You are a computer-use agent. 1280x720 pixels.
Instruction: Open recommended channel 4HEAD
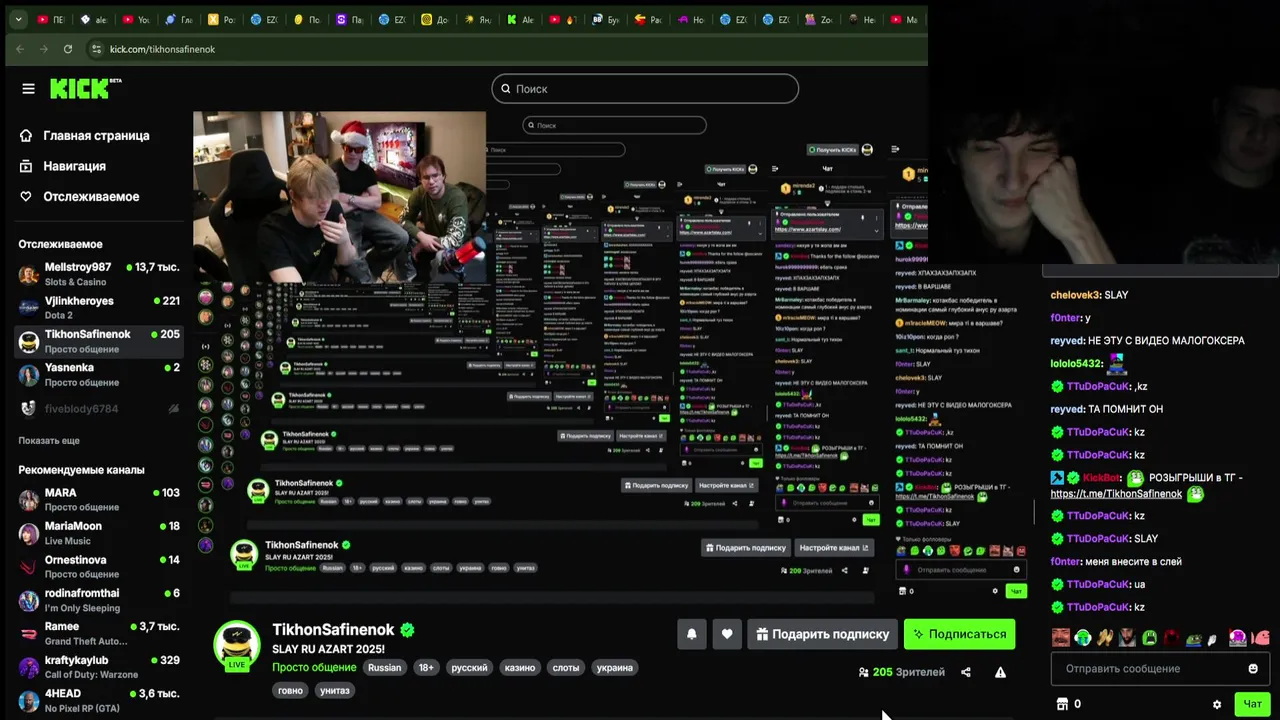(x=99, y=700)
